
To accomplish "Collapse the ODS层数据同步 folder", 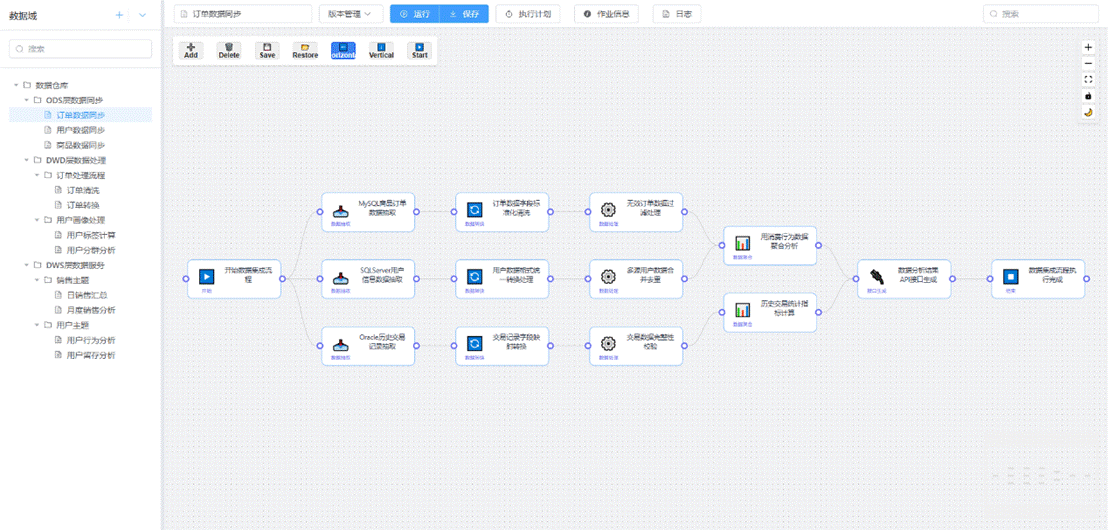I will (x=27, y=100).
